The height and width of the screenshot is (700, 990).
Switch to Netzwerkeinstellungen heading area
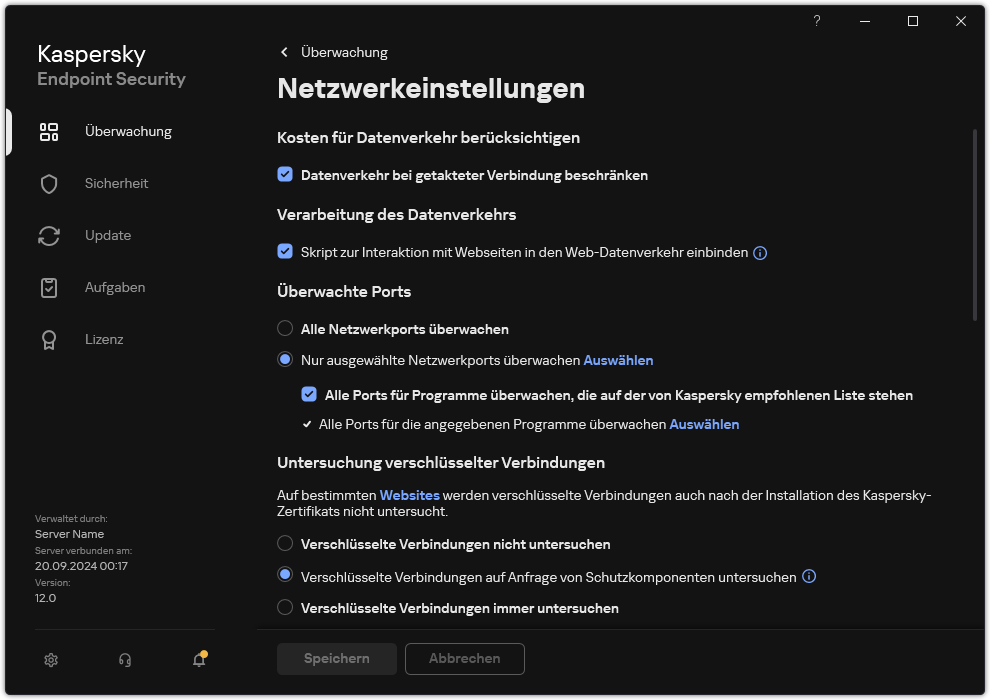pyautogui.click(x=432, y=89)
